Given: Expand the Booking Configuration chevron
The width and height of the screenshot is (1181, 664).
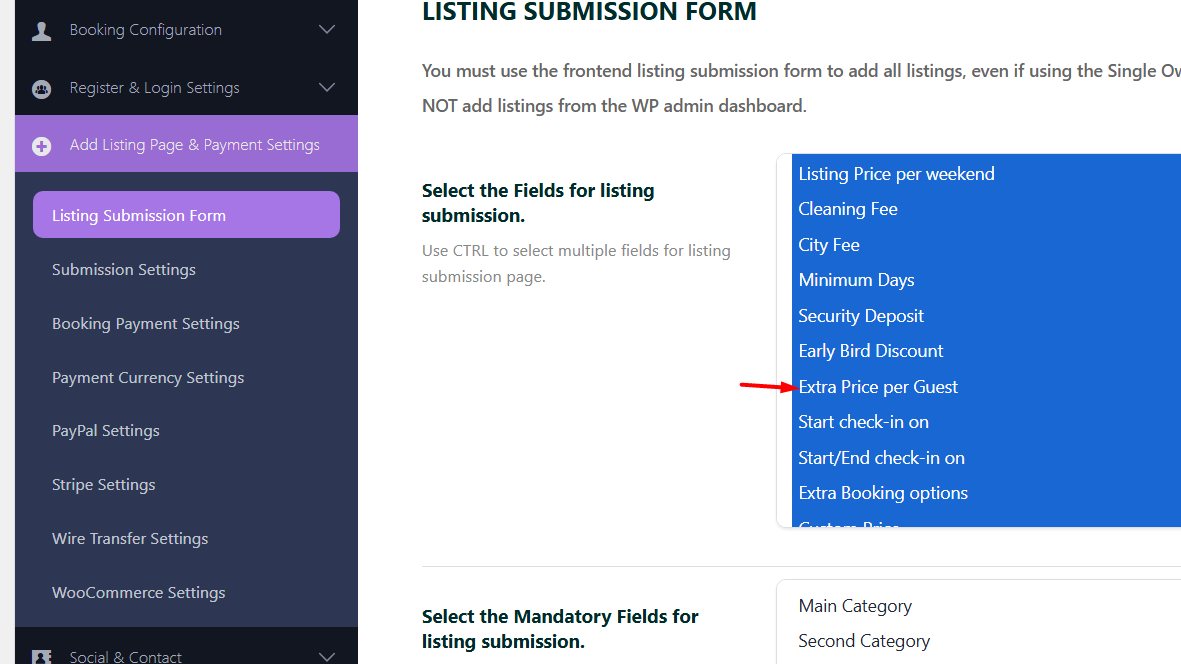Looking at the screenshot, I should click(x=327, y=30).
